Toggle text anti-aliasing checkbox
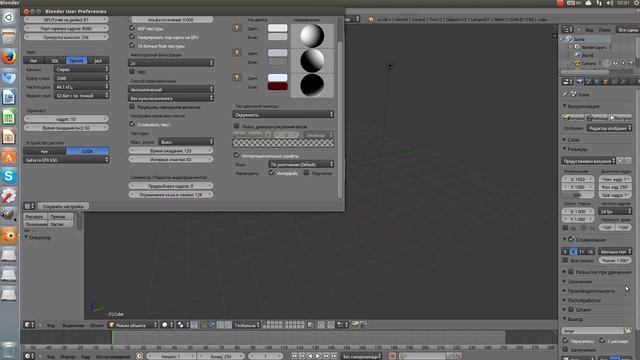Screen dimensions: 640x360 click(132, 124)
